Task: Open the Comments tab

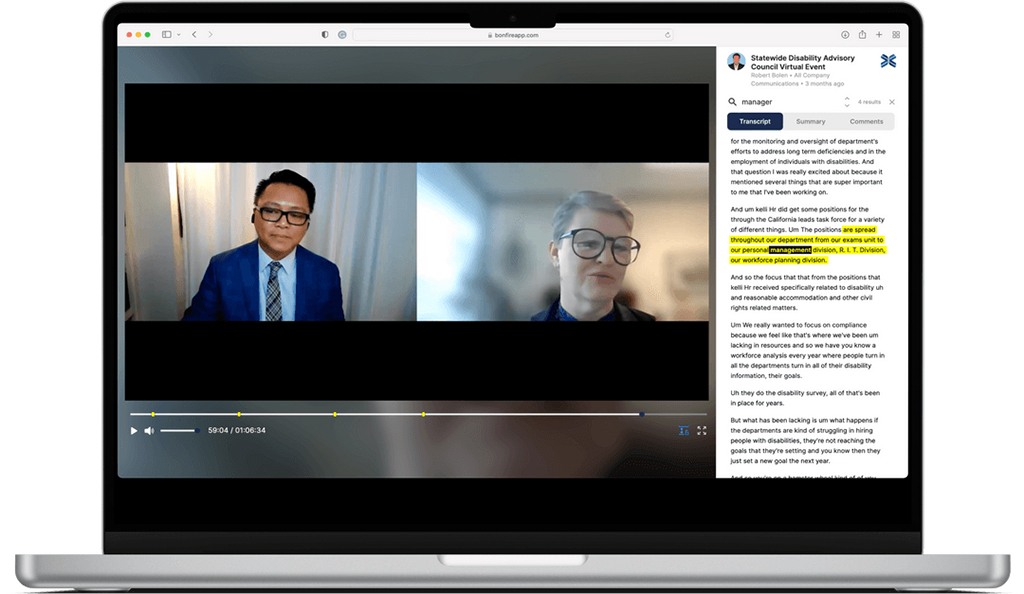Action: [866, 122]
